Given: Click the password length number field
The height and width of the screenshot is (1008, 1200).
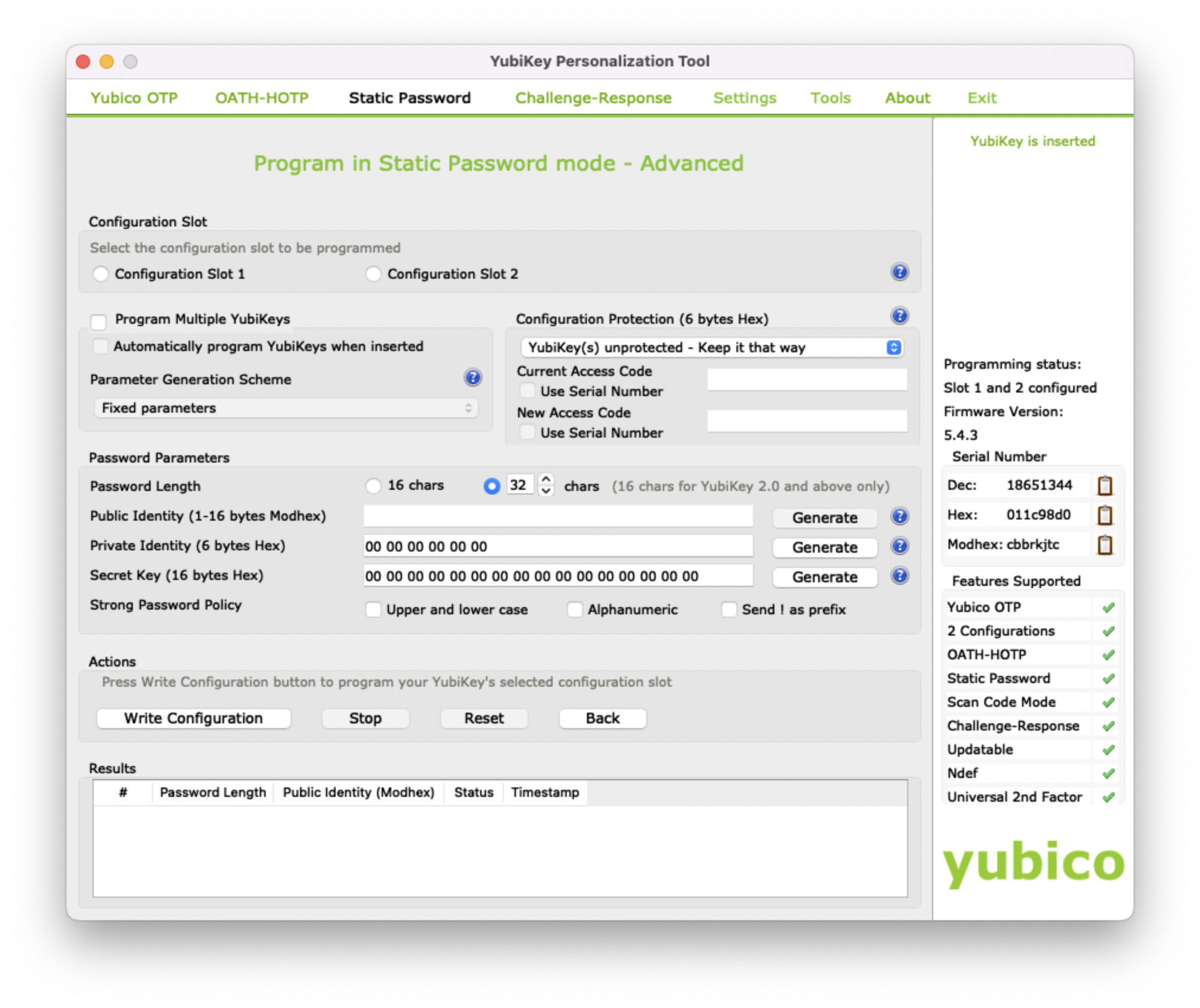Looking at the screenshot, I should [520, 485].
